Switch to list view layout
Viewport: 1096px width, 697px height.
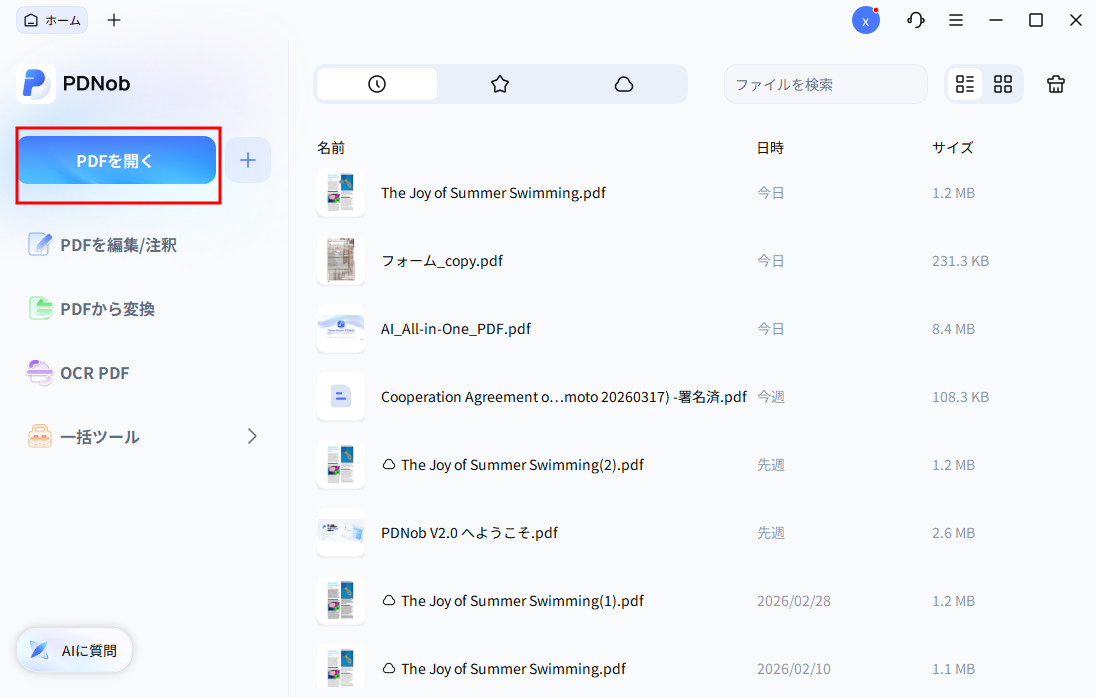(x=965, y=84)
